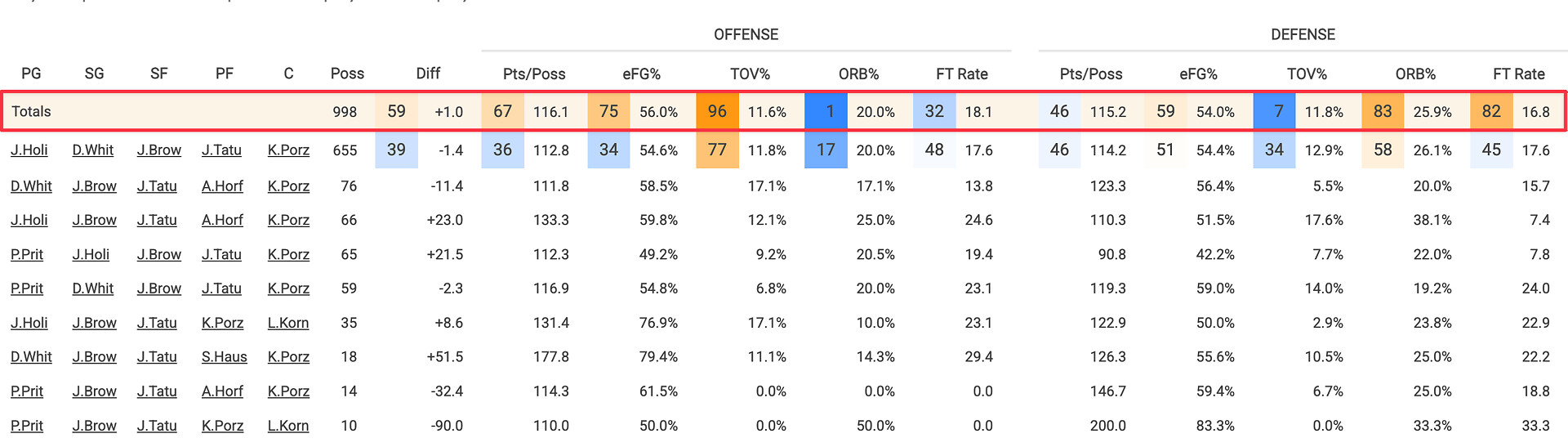
Task: Sort by the Poss column header
Action: click(347, 74)
